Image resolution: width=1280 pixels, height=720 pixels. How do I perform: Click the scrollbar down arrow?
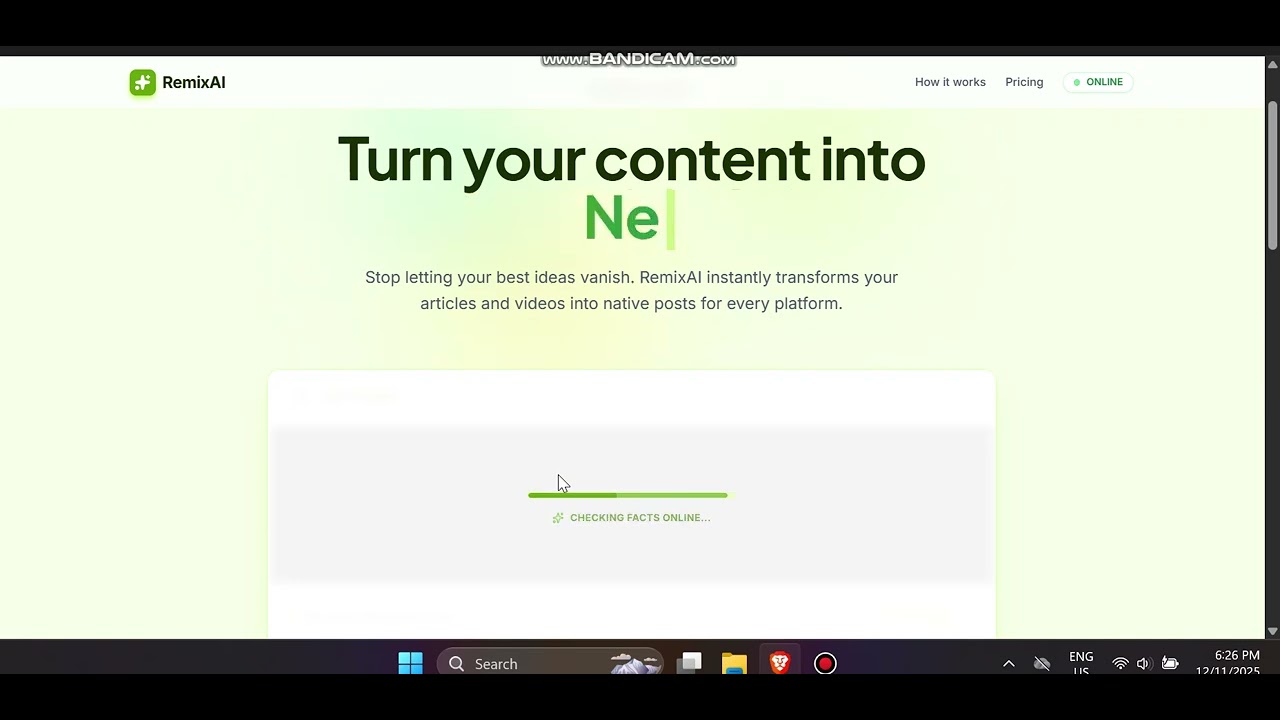(x=1272, y=631)
